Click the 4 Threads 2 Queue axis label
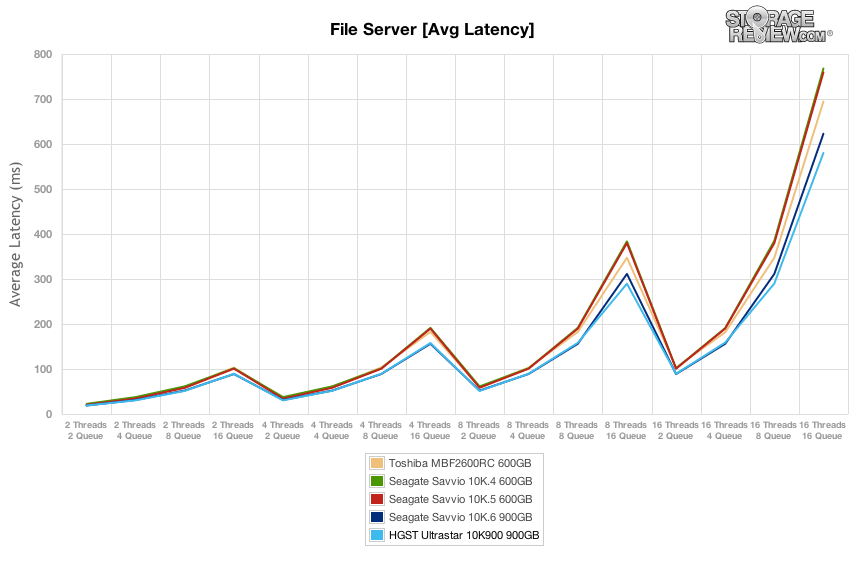Viewport: 850px width, 563px height. pos(282,430)
